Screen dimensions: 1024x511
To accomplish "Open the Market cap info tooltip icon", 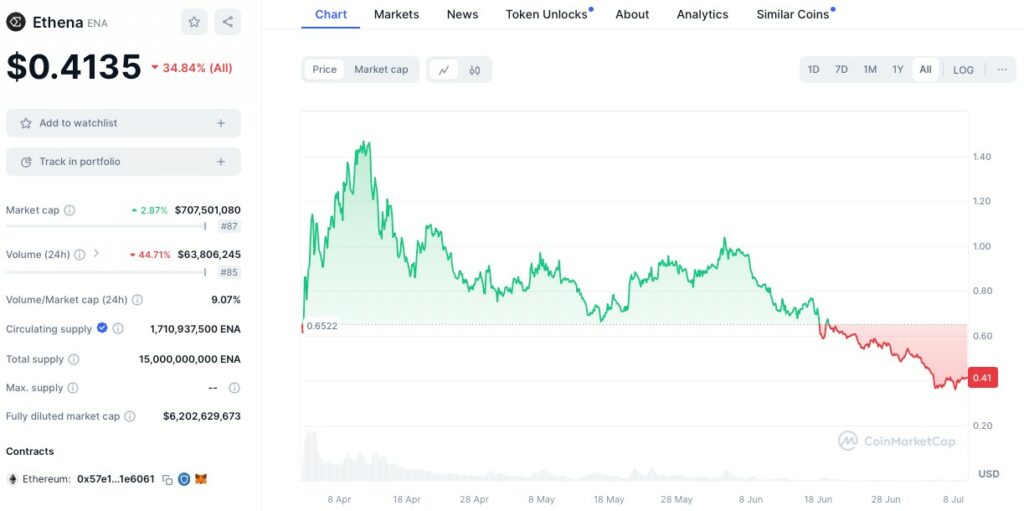I will (x=70, y=211).
